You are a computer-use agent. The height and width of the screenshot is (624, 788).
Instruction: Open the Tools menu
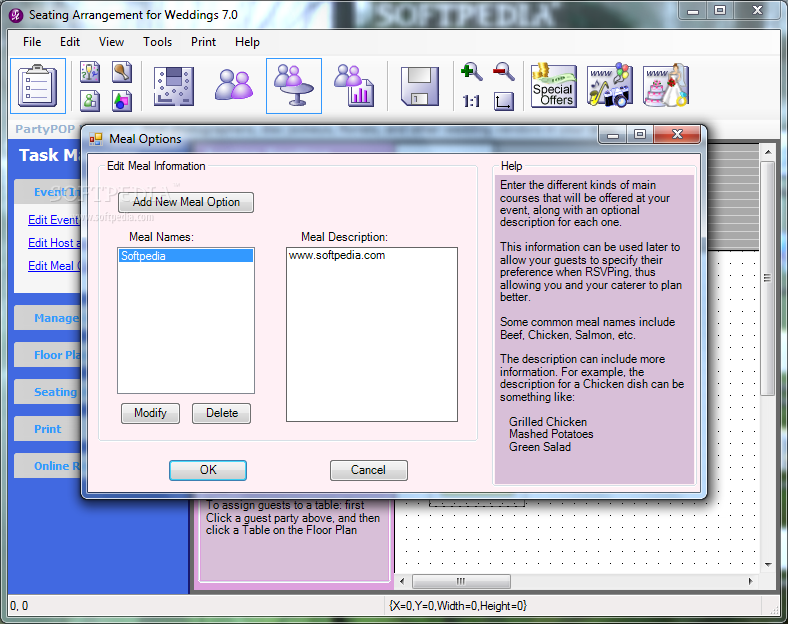tap(157, 42)
